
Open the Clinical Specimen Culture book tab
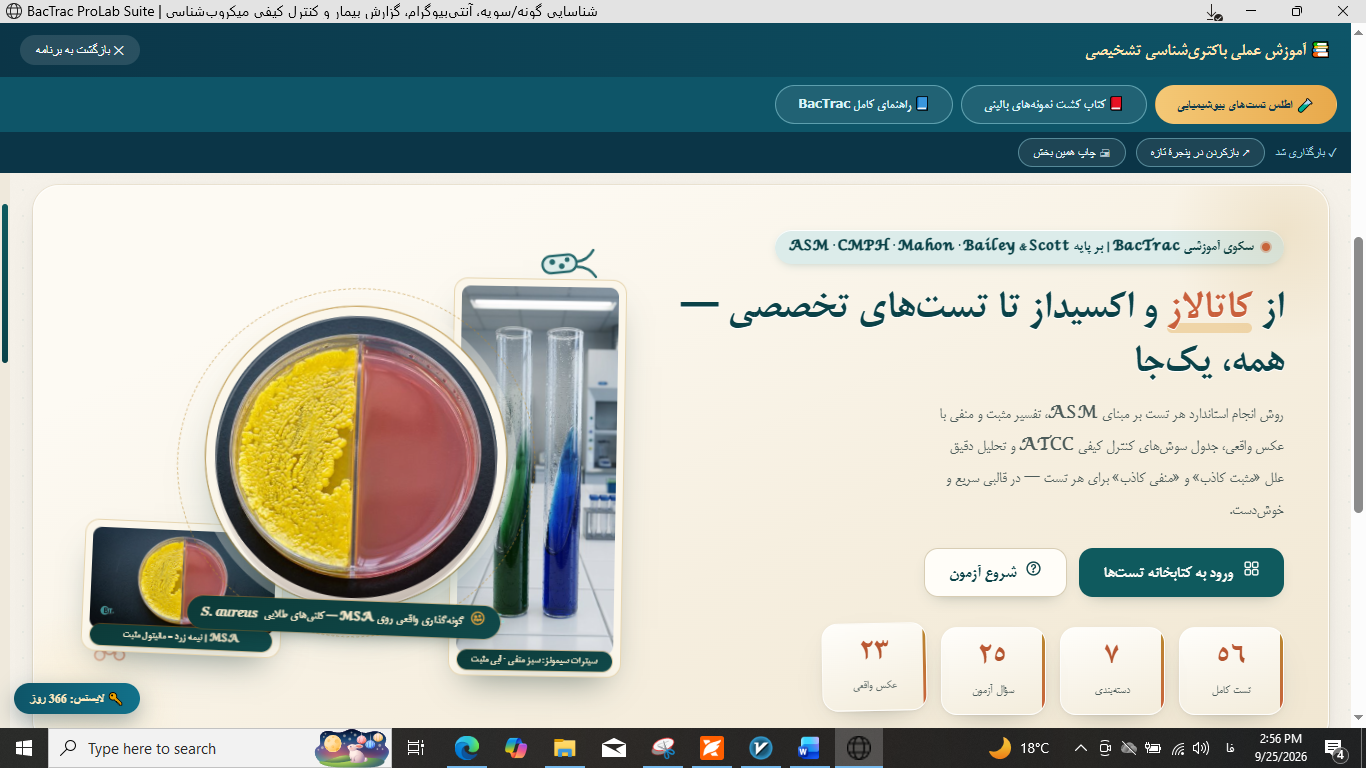[x=1054, y=104]
